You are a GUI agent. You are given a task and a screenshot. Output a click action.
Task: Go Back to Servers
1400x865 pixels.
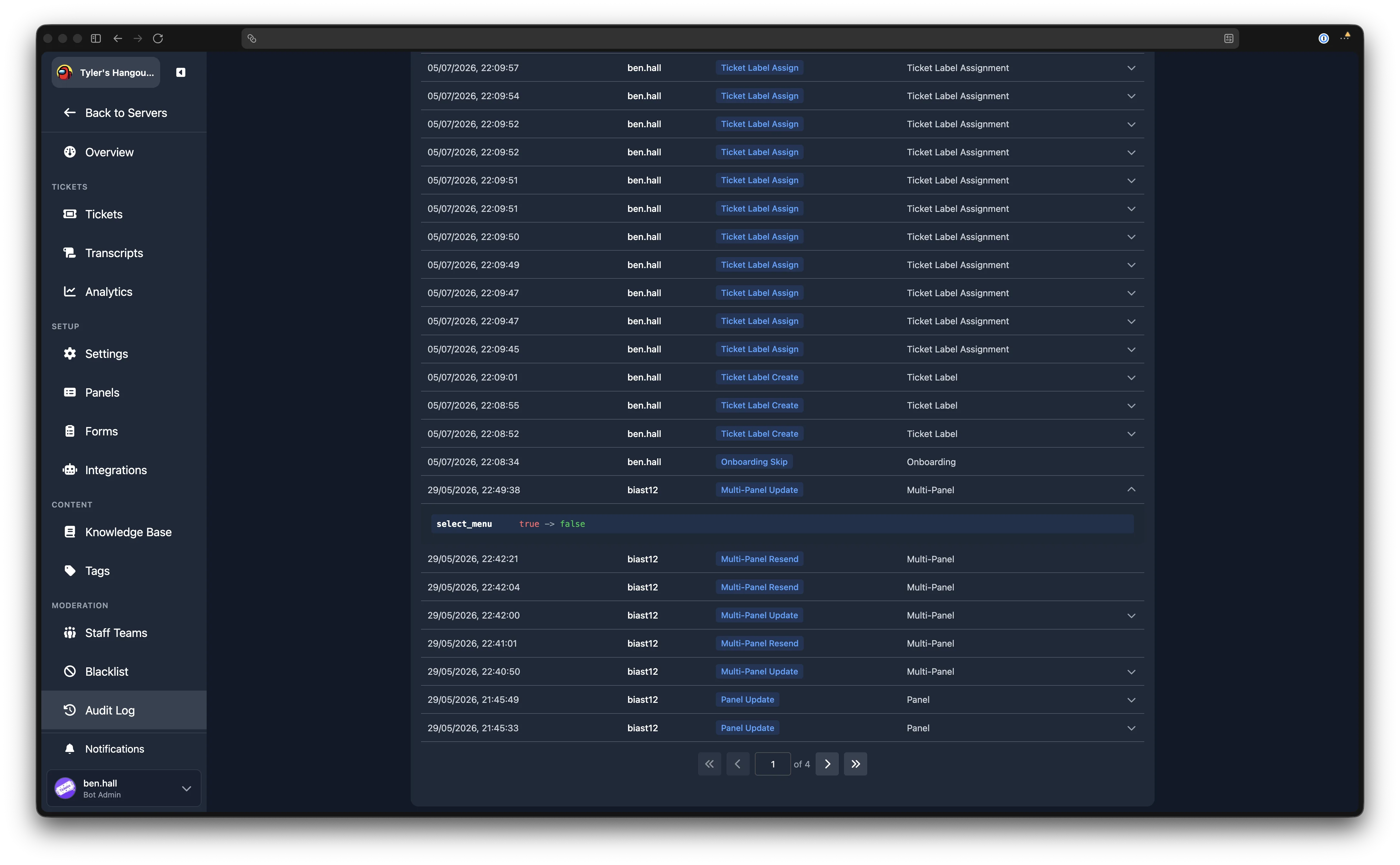(x=124, y=113)
